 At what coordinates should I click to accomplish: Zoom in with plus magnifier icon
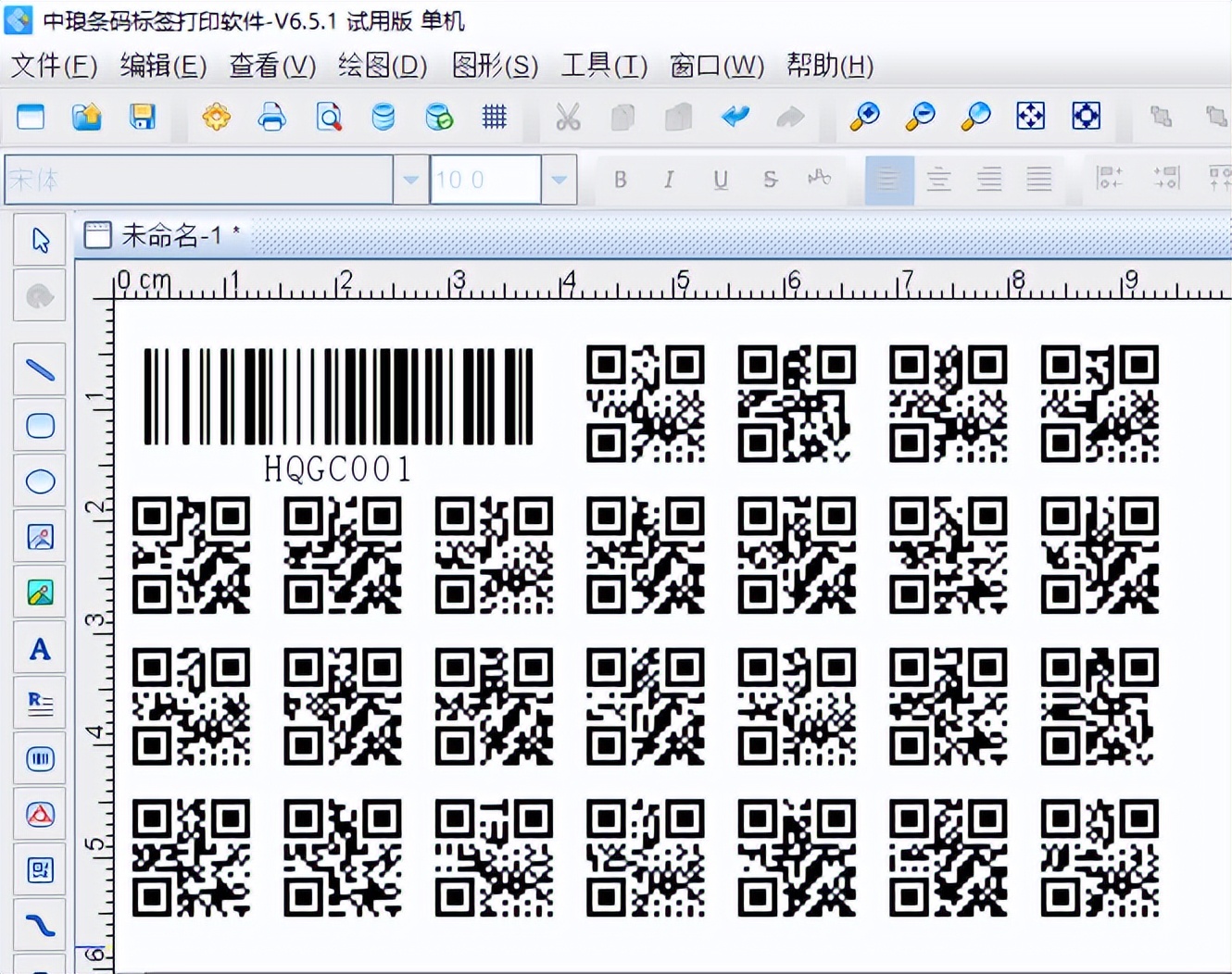coord(865,117)
